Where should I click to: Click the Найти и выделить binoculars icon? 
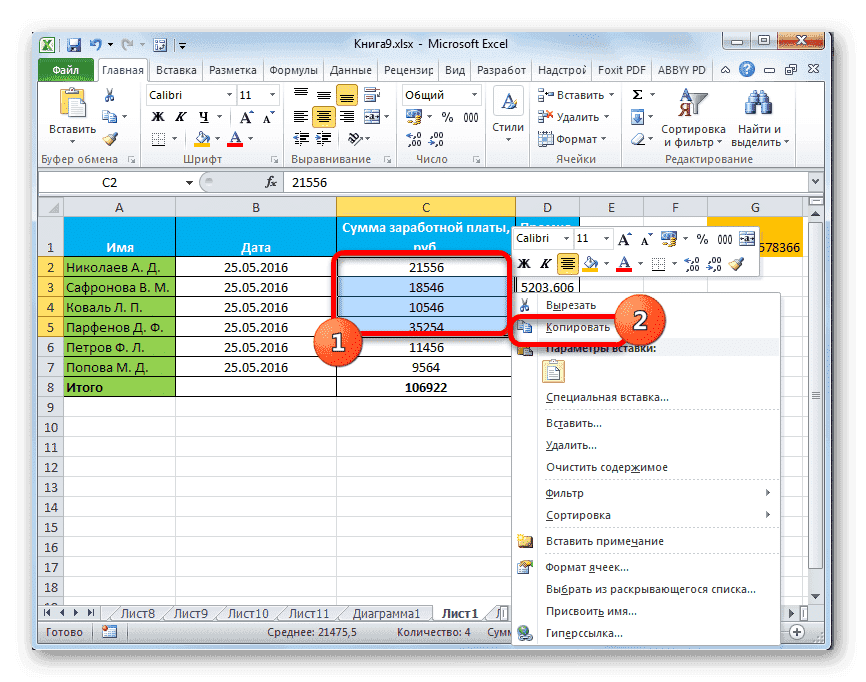coord(757,102)
